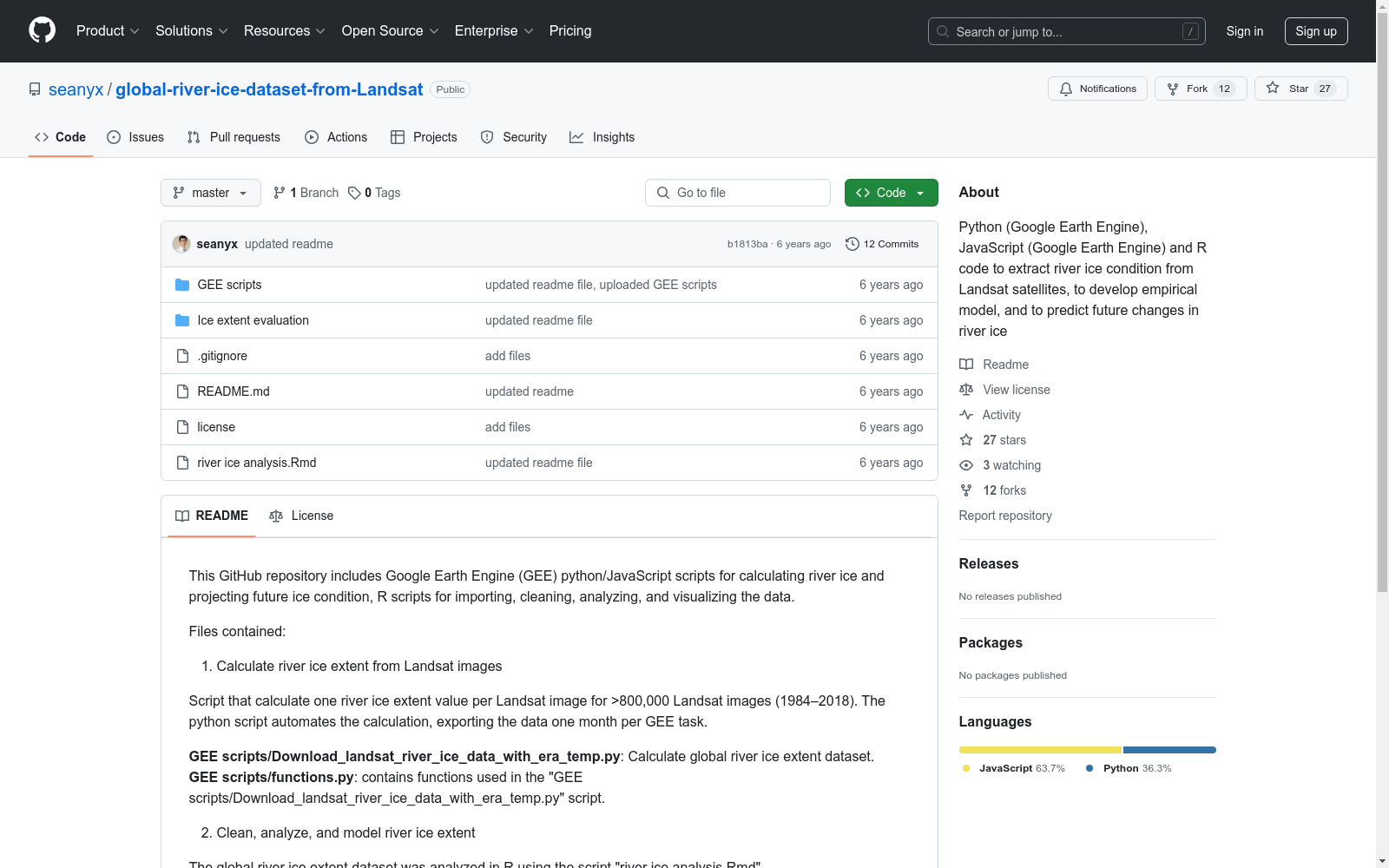Switch to the License tab in file viewer
This screenshot has width=1389, height=868.
pyautogui.click(x=301, y=516)
